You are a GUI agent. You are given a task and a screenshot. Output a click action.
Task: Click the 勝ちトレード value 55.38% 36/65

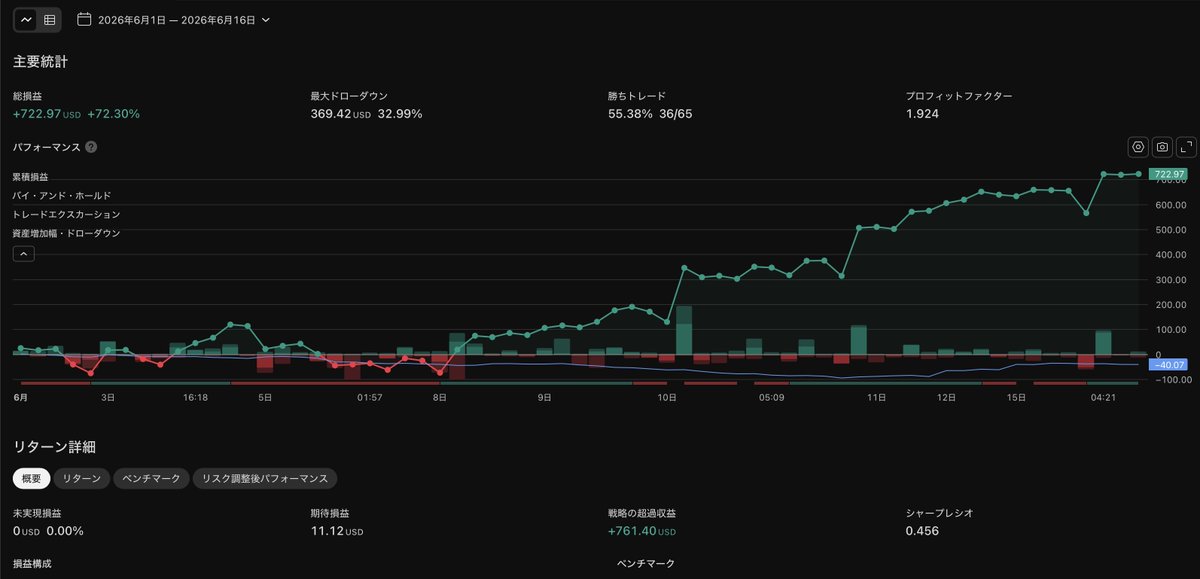pos(650,114)
